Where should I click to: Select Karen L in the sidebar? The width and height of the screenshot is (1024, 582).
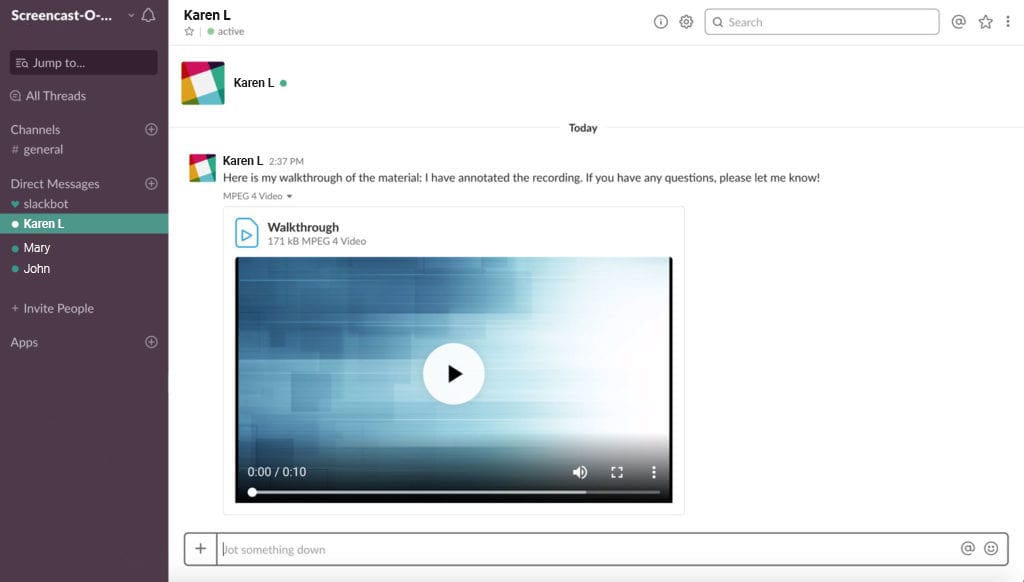84,223
